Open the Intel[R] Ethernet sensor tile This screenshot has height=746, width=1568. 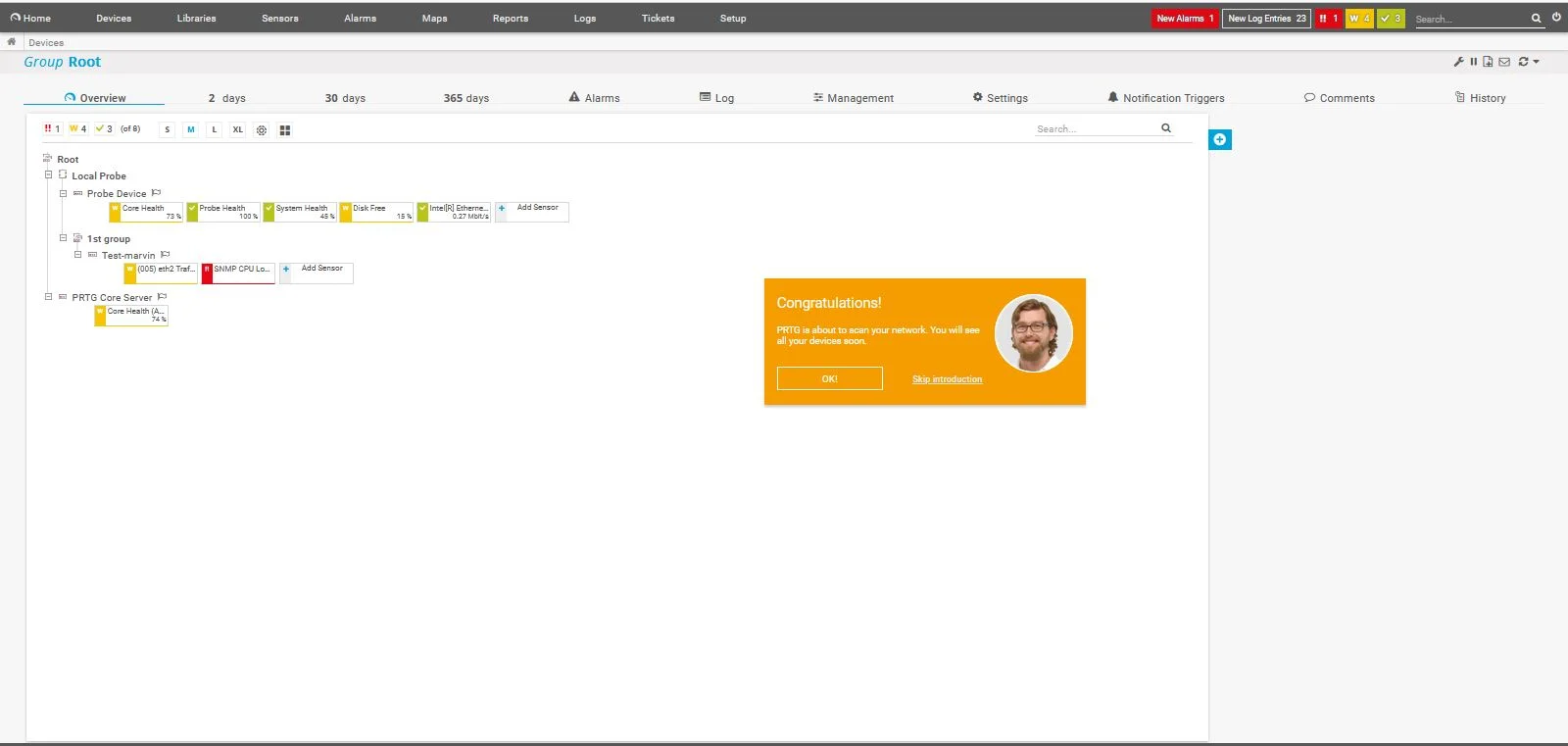click(x=454, y=212)
